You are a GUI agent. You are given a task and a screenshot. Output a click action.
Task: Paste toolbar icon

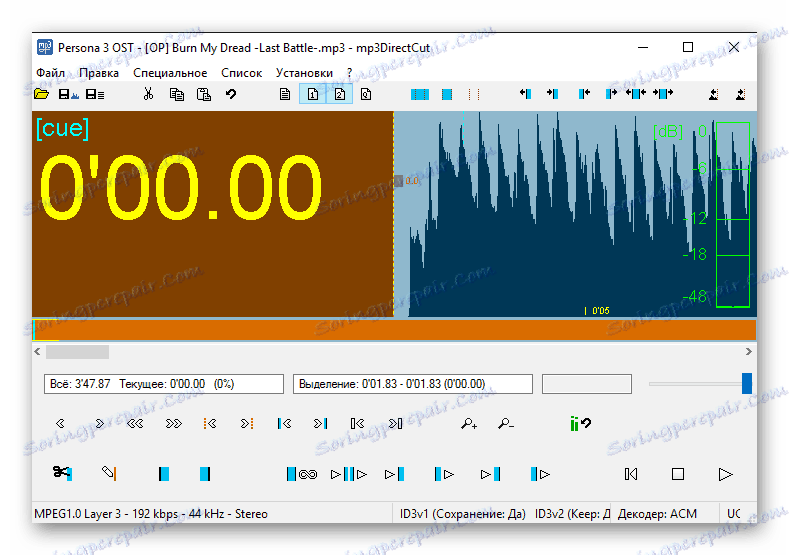click(x=203, y=94)
